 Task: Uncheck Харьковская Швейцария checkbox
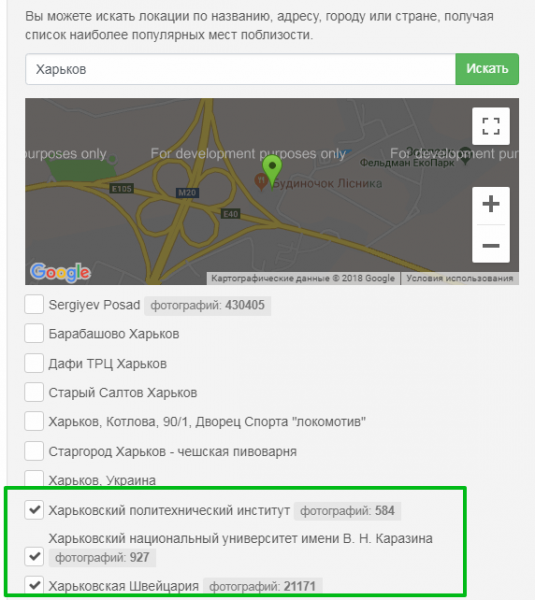[34, 585]
